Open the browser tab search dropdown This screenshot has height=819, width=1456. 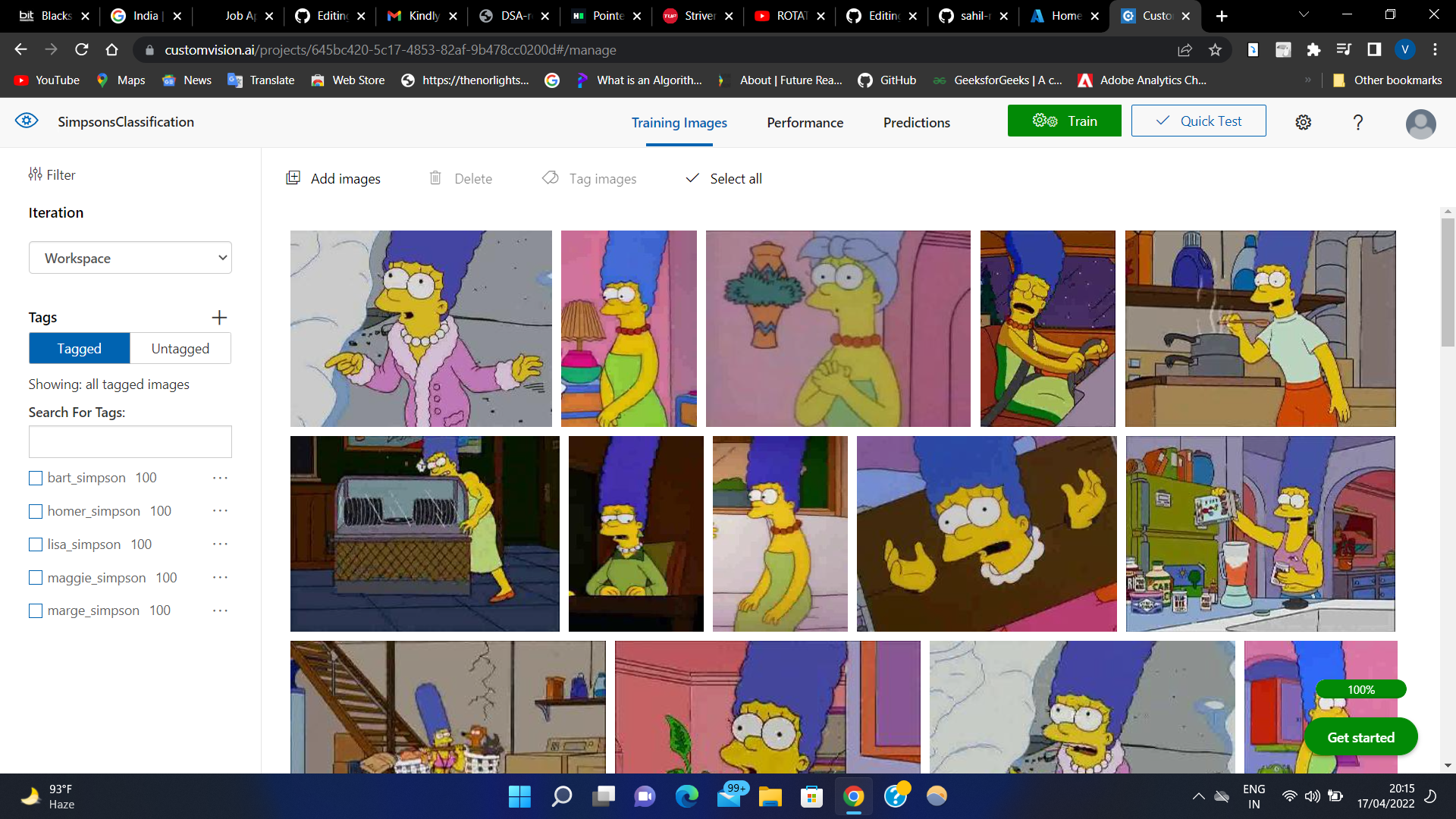click(x=1303, y=15)
